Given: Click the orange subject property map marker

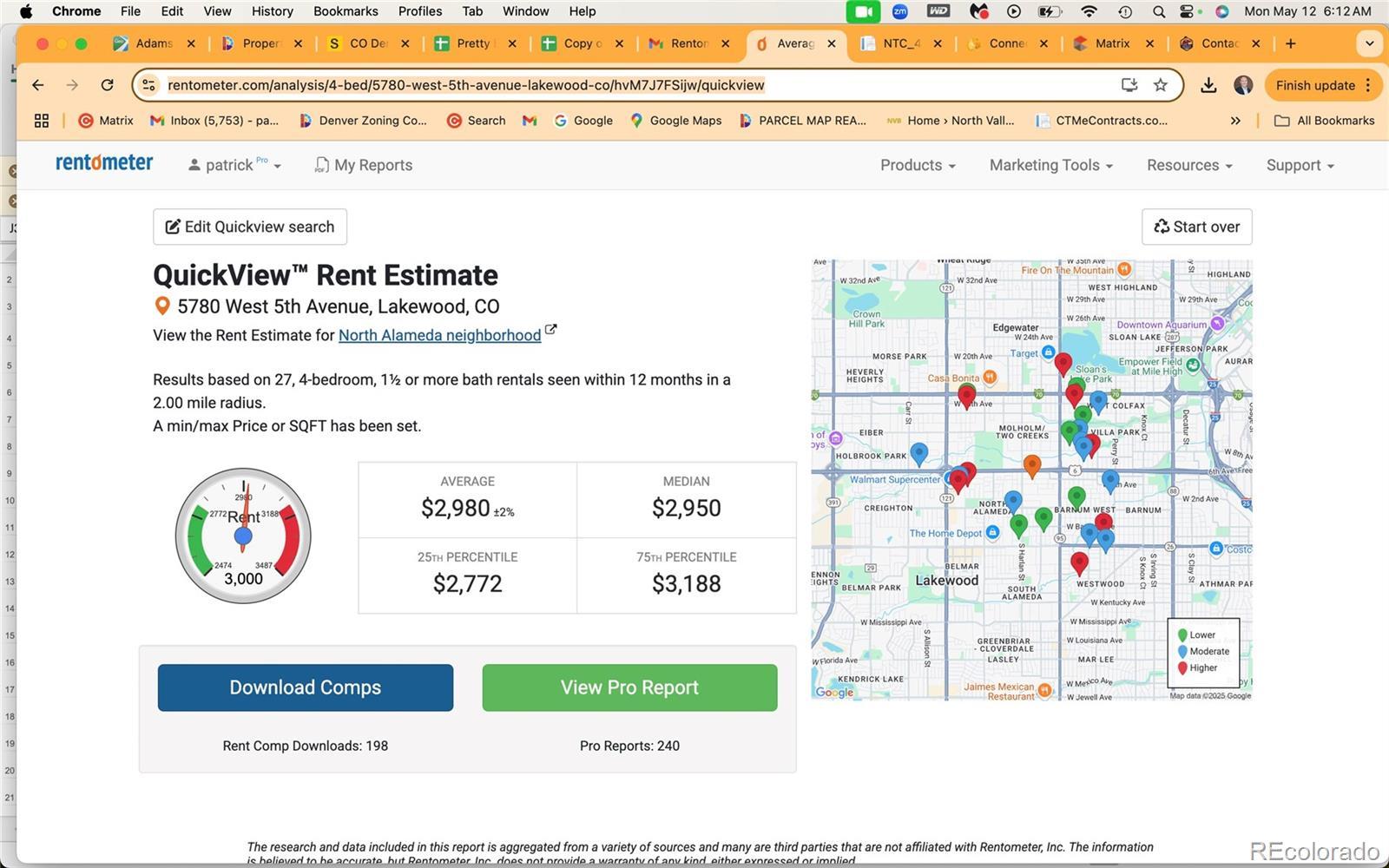Looking at the screenshot, I should pyautogui.click(x=1031, y=466).
